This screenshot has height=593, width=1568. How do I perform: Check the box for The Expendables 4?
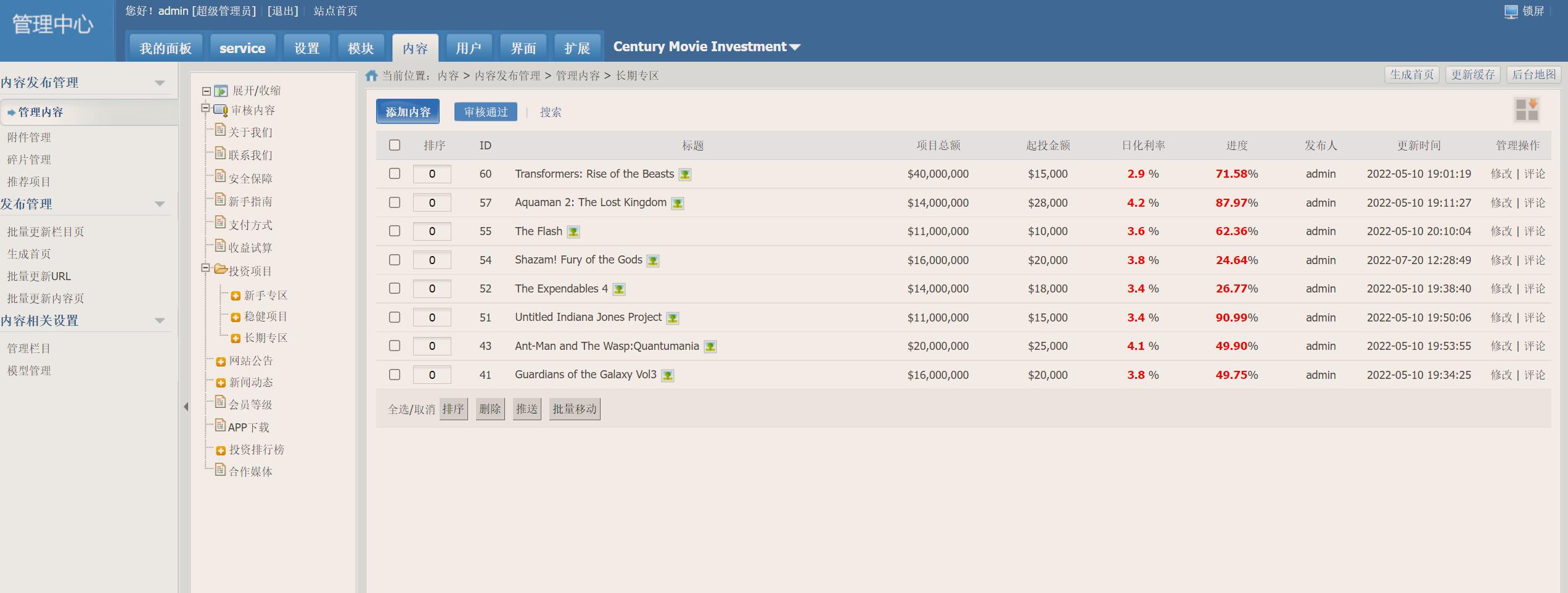(395, 288)
